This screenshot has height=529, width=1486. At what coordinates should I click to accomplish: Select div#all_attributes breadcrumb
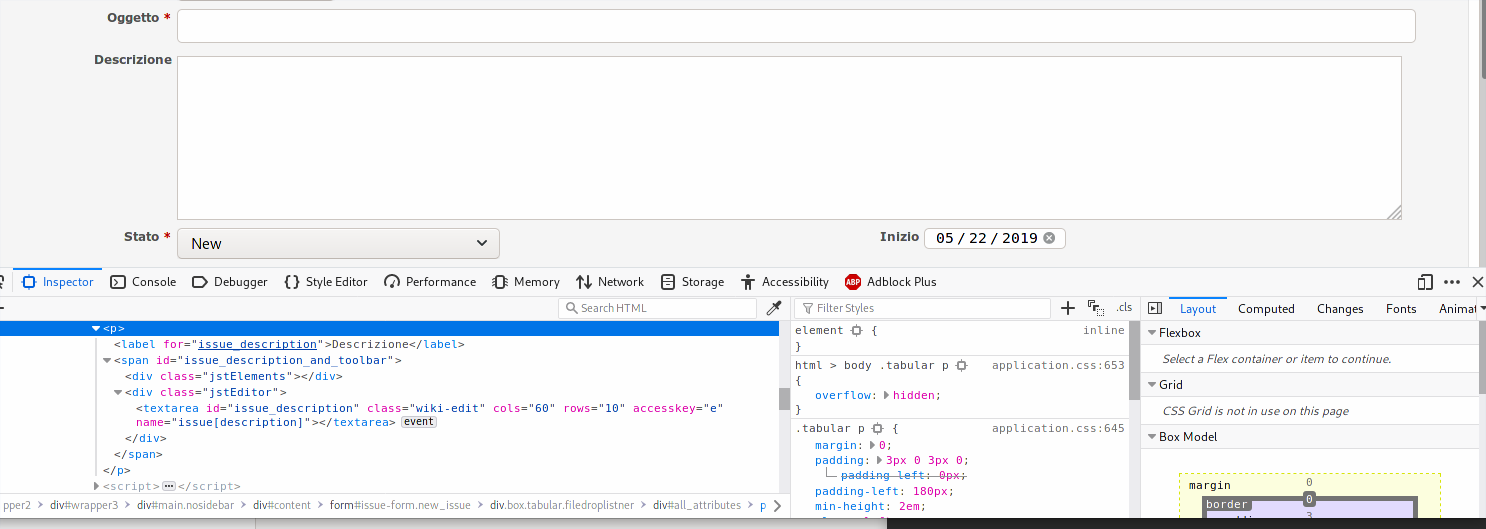tap(697, 506)
